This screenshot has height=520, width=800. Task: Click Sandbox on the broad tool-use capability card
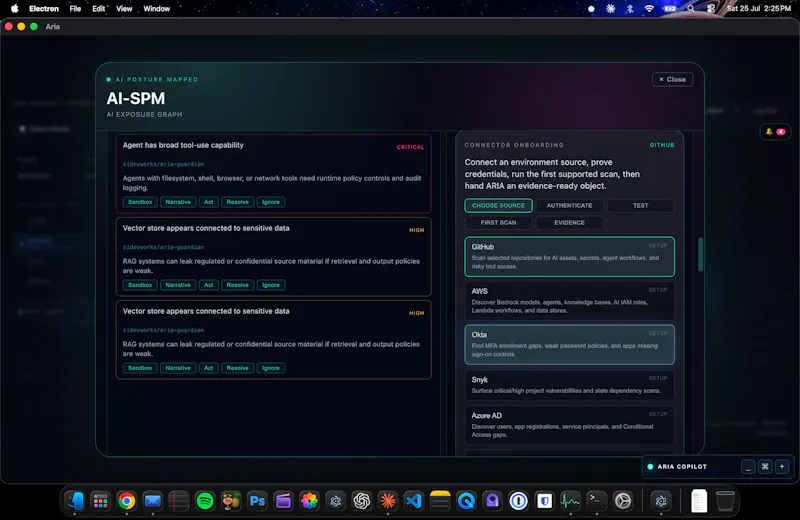140,202
